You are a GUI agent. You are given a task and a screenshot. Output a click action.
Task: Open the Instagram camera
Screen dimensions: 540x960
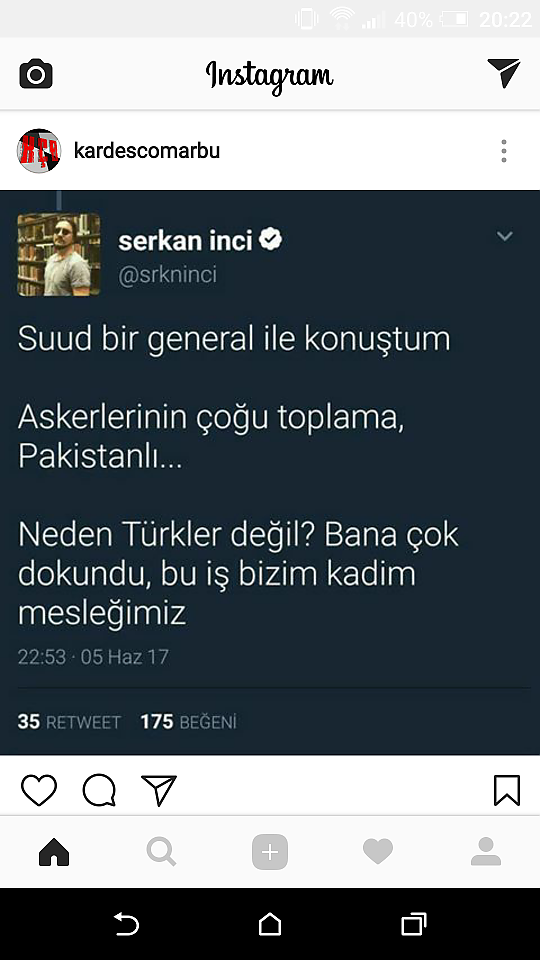(36, 74)
